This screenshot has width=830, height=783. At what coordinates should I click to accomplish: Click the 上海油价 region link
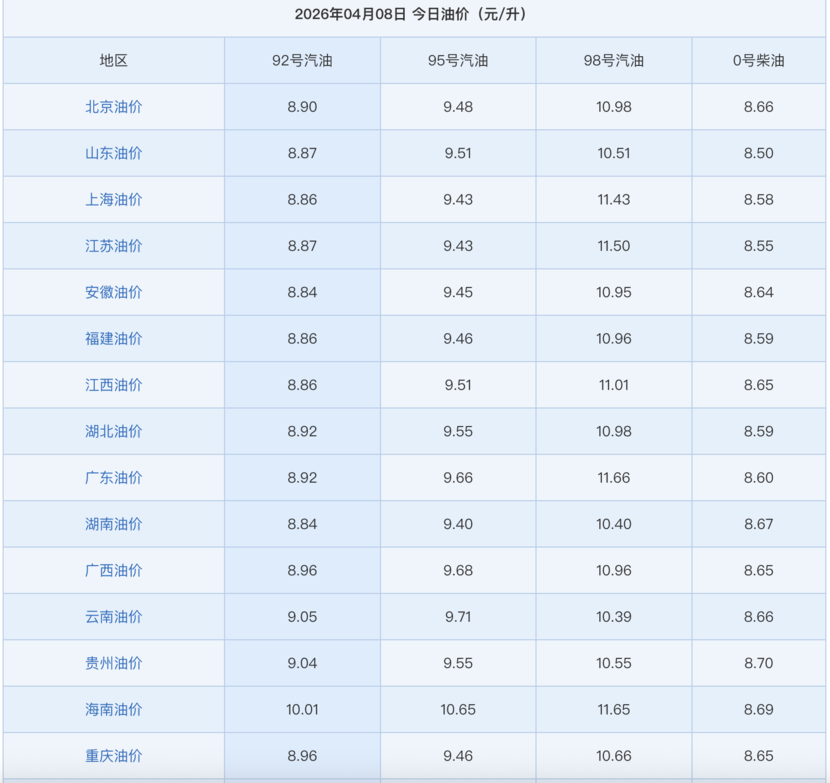tap(114, 200)
